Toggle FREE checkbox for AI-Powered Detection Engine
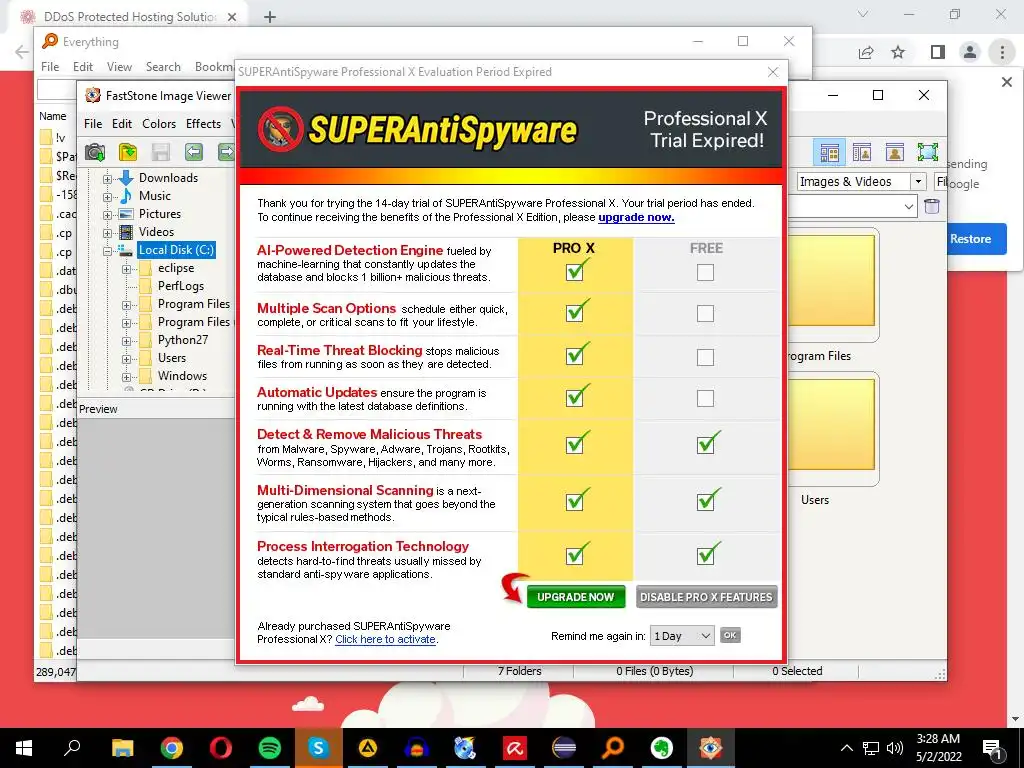The width and height of the screenshot is (1024, 768). coord(705,272)
